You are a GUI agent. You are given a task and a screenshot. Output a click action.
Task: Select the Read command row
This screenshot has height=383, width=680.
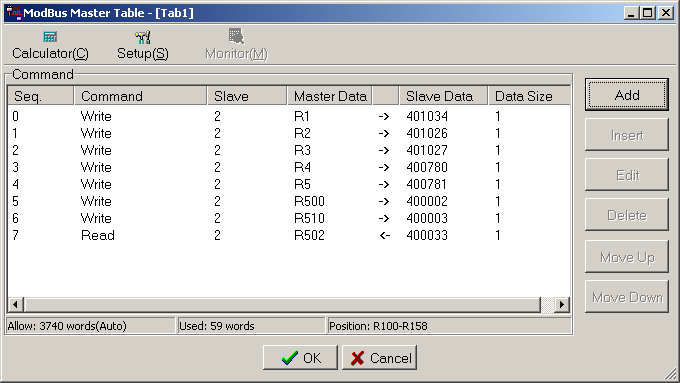click(288, 235)
